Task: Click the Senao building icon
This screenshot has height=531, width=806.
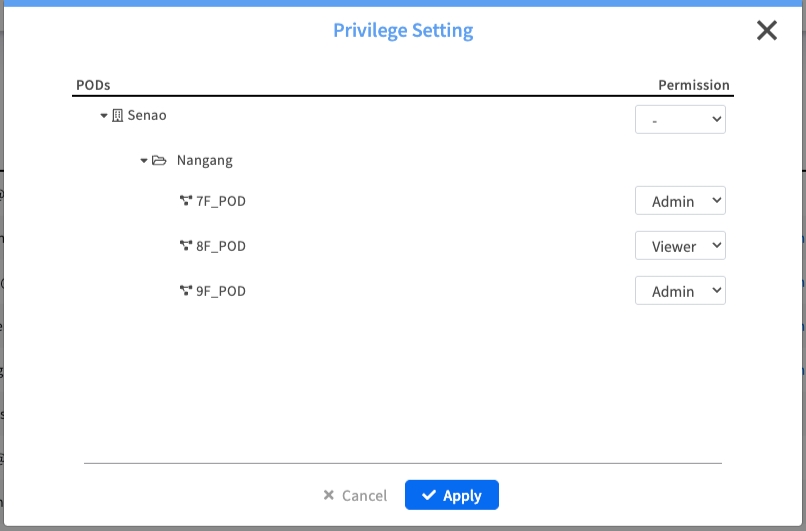Action: pos(117,116)
